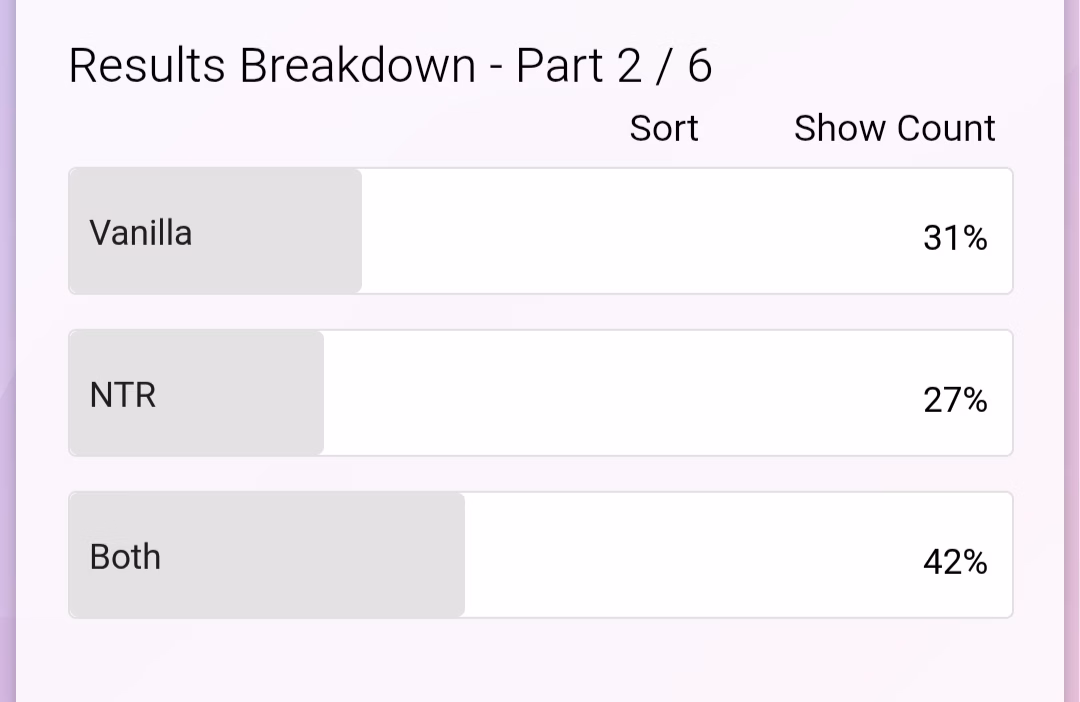This screenshot has width=1080, height=702.
Task: Click the number 6 in the heading
Action: click(x=700, y=66)
